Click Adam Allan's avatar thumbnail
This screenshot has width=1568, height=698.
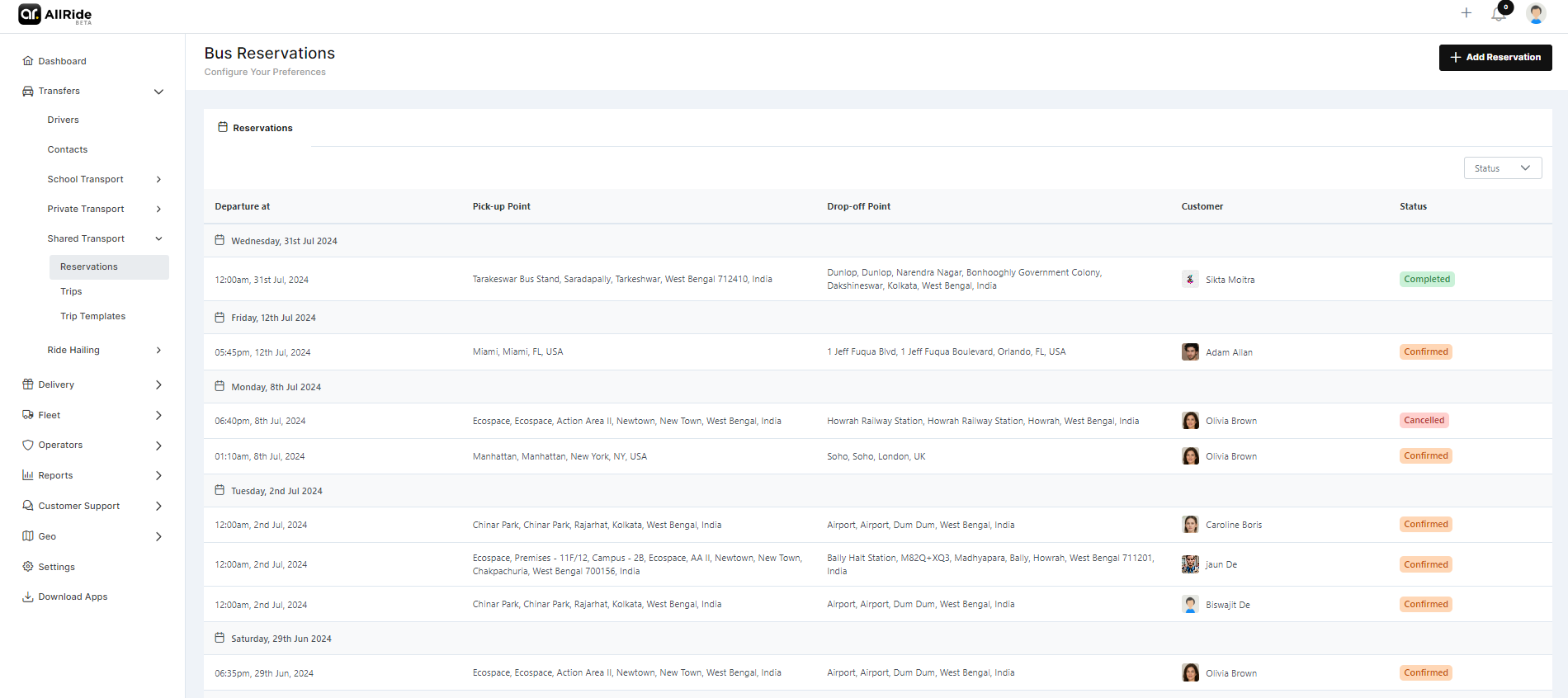pos(1190,352)
